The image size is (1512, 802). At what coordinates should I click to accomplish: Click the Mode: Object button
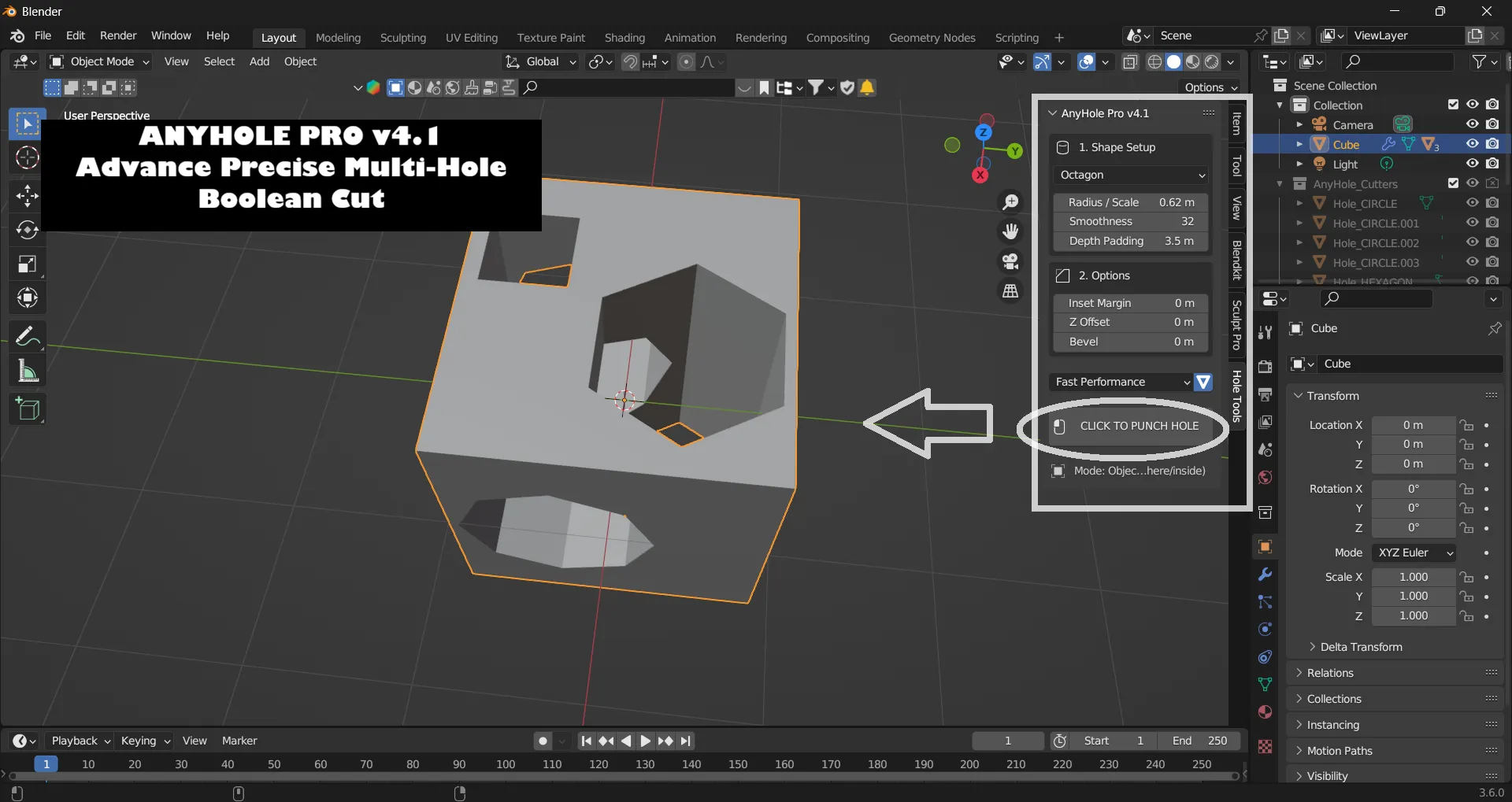point(1131,471)
